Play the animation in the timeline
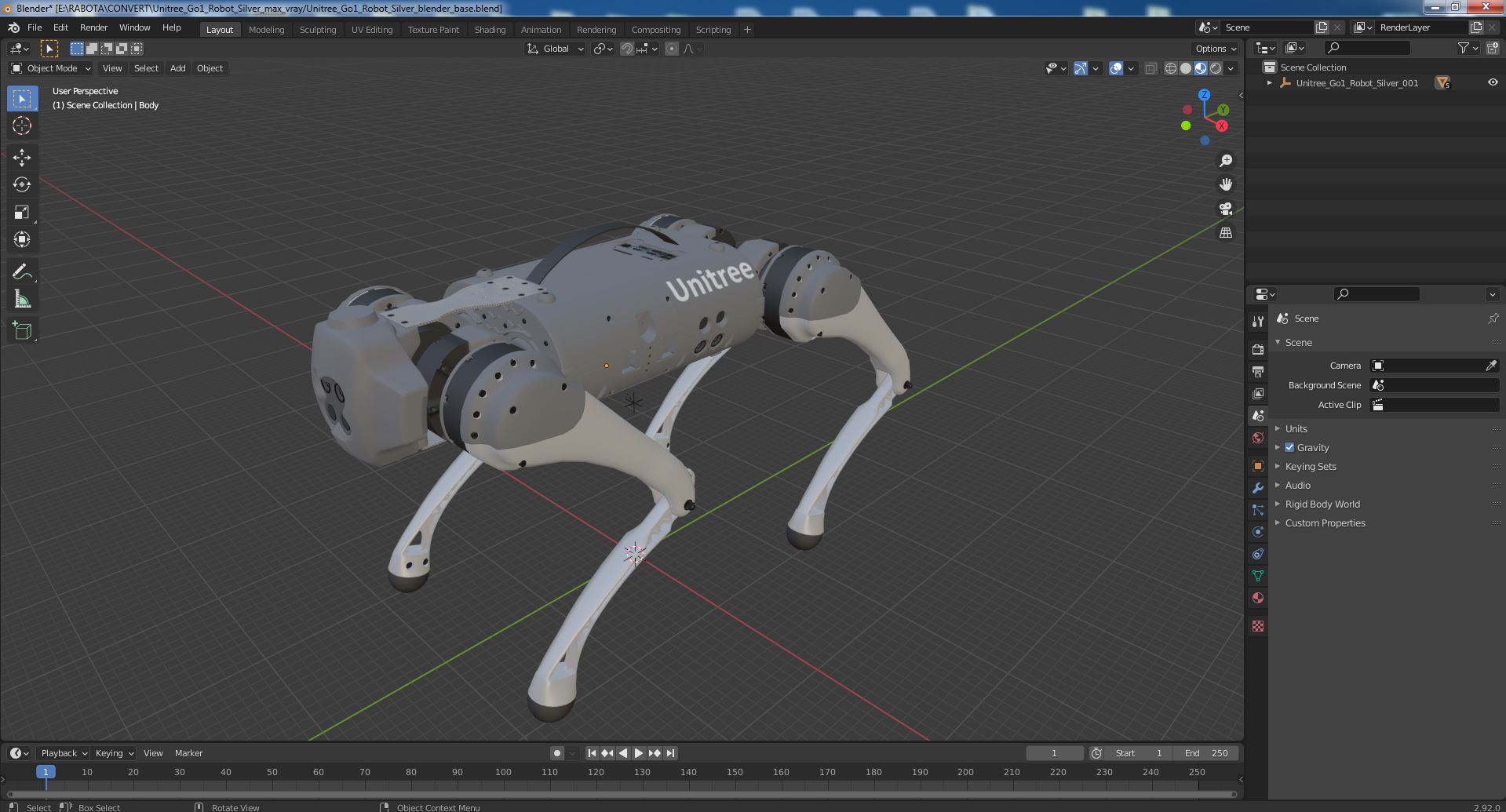This screenshot has height=812, width=1506. pos(639,753)
